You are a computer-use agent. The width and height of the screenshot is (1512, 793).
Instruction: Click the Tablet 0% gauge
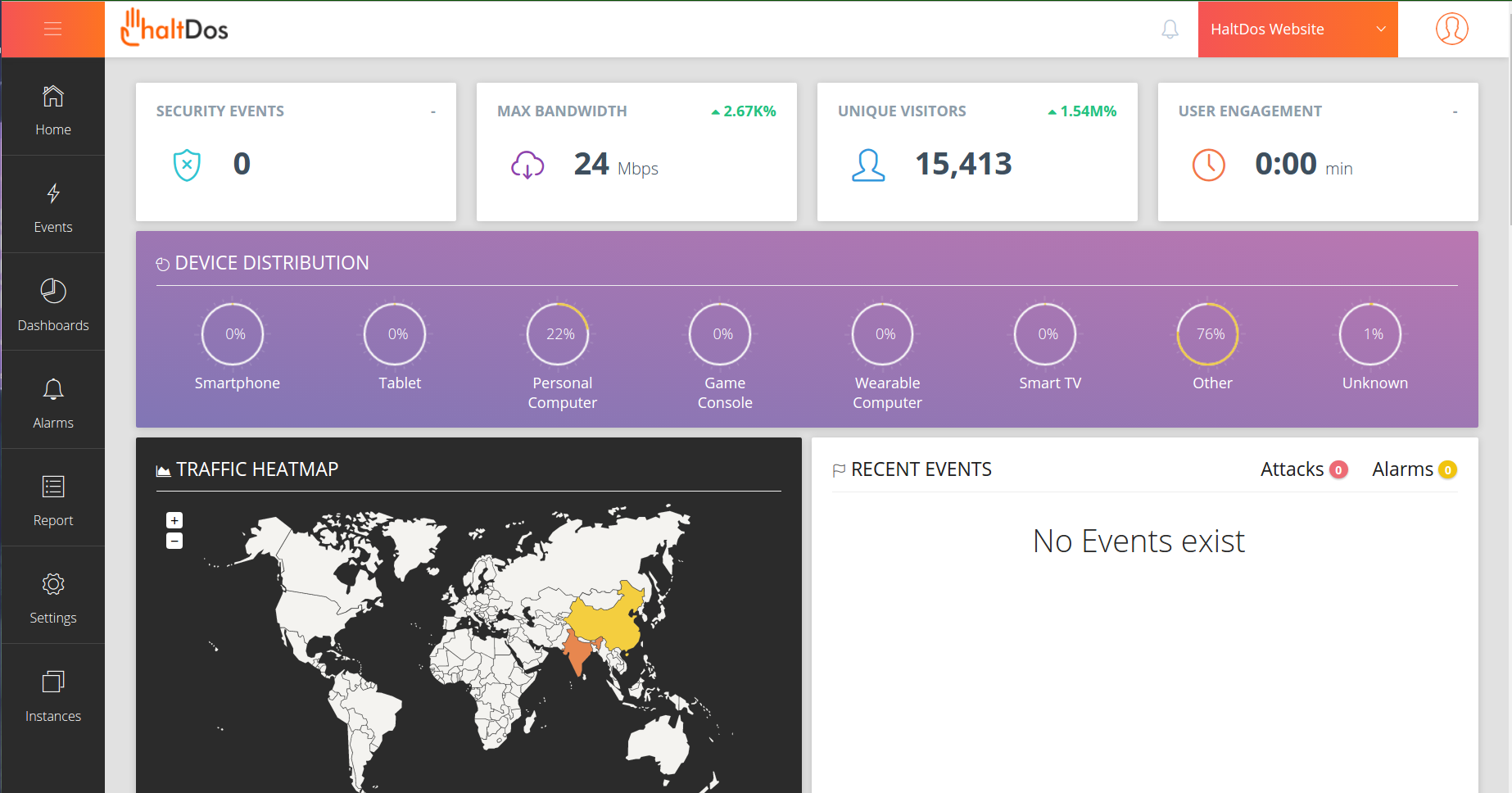396,334
